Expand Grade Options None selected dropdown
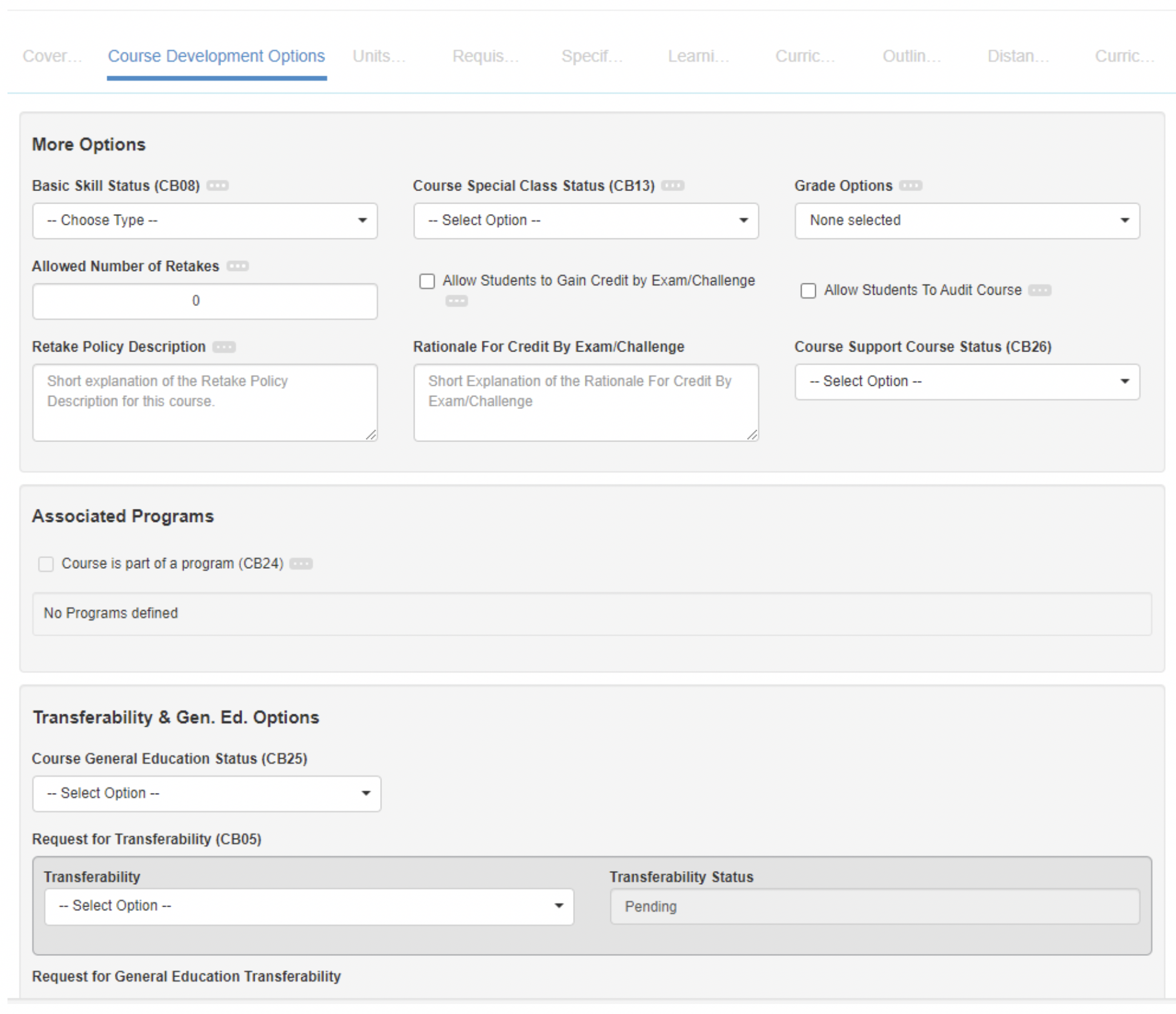Image resolution: width=1176 pixels, height=1014 pixels. pyautogui.click(x=967, y=221)
